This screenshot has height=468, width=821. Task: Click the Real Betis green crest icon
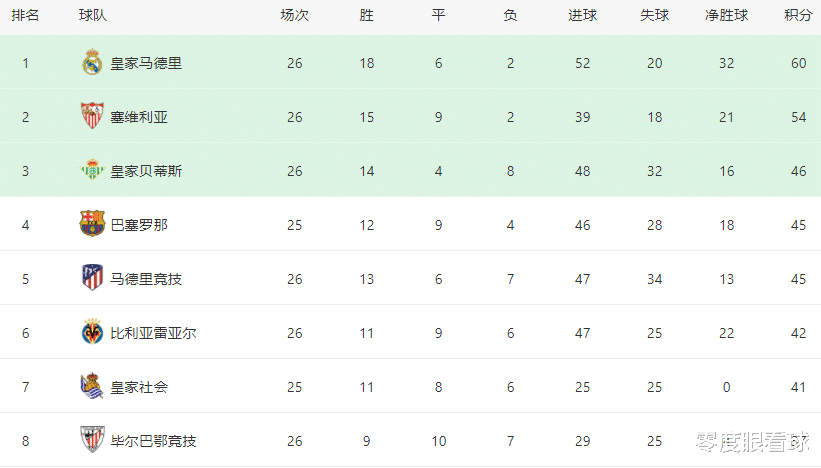click(x=92, y=170)
